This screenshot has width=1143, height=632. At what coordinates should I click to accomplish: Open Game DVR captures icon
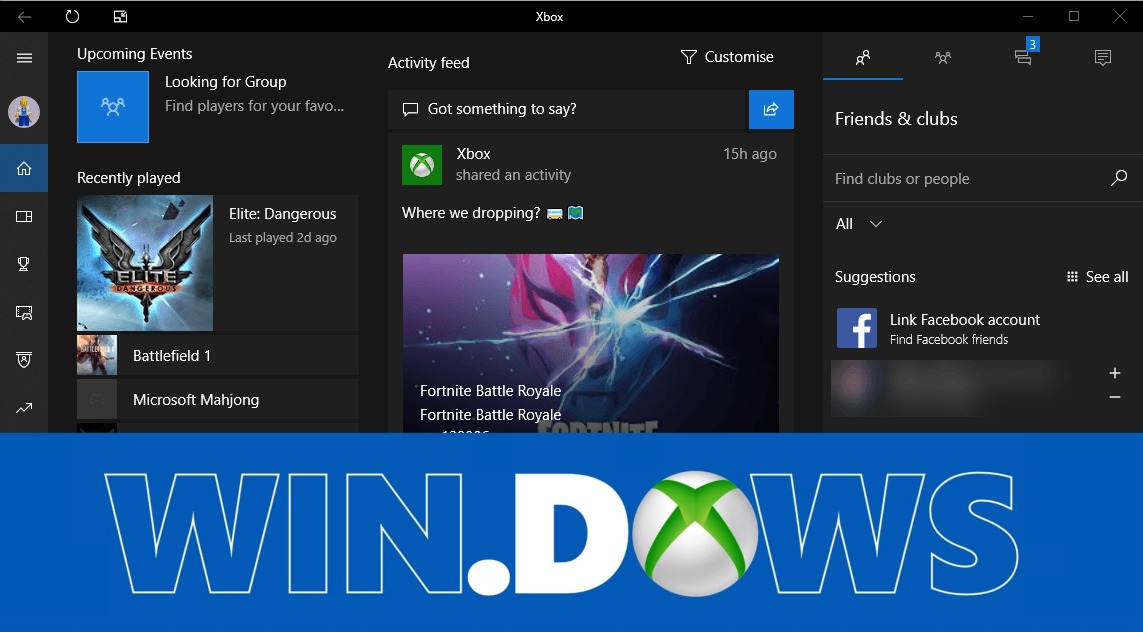[24, 313]
